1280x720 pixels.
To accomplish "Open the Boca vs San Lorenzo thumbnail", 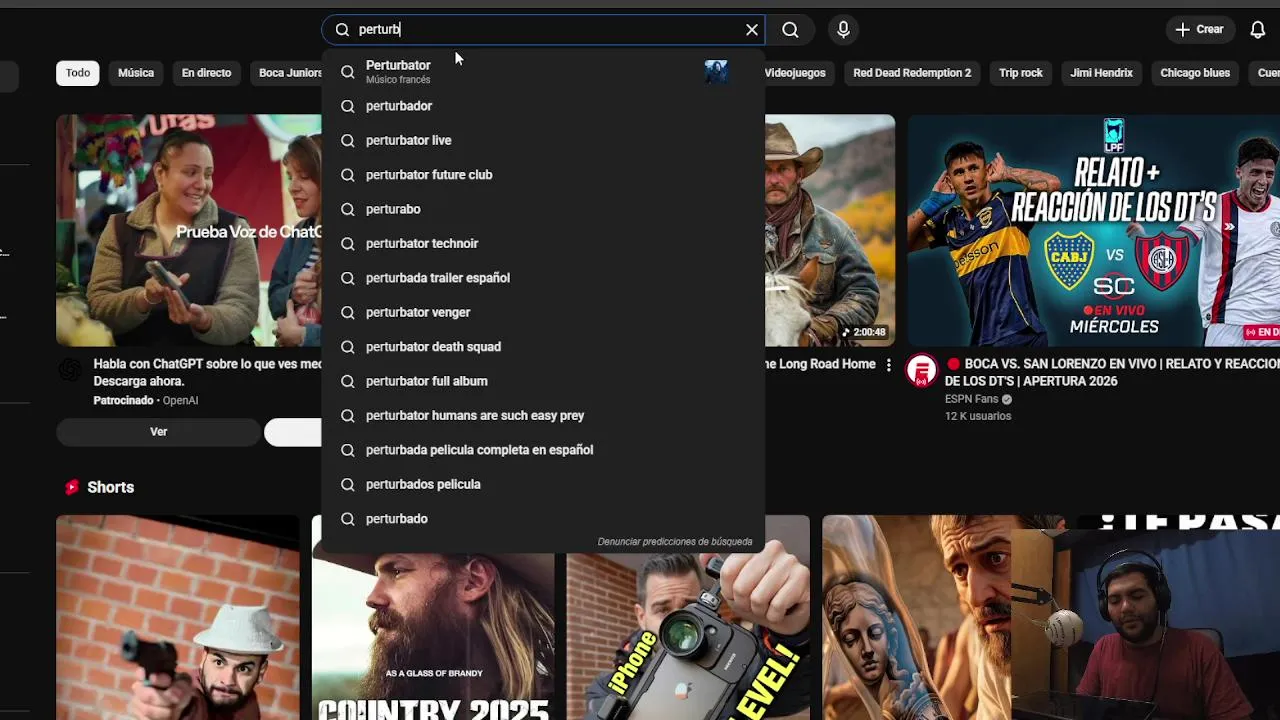I will tap(1093, 230).
